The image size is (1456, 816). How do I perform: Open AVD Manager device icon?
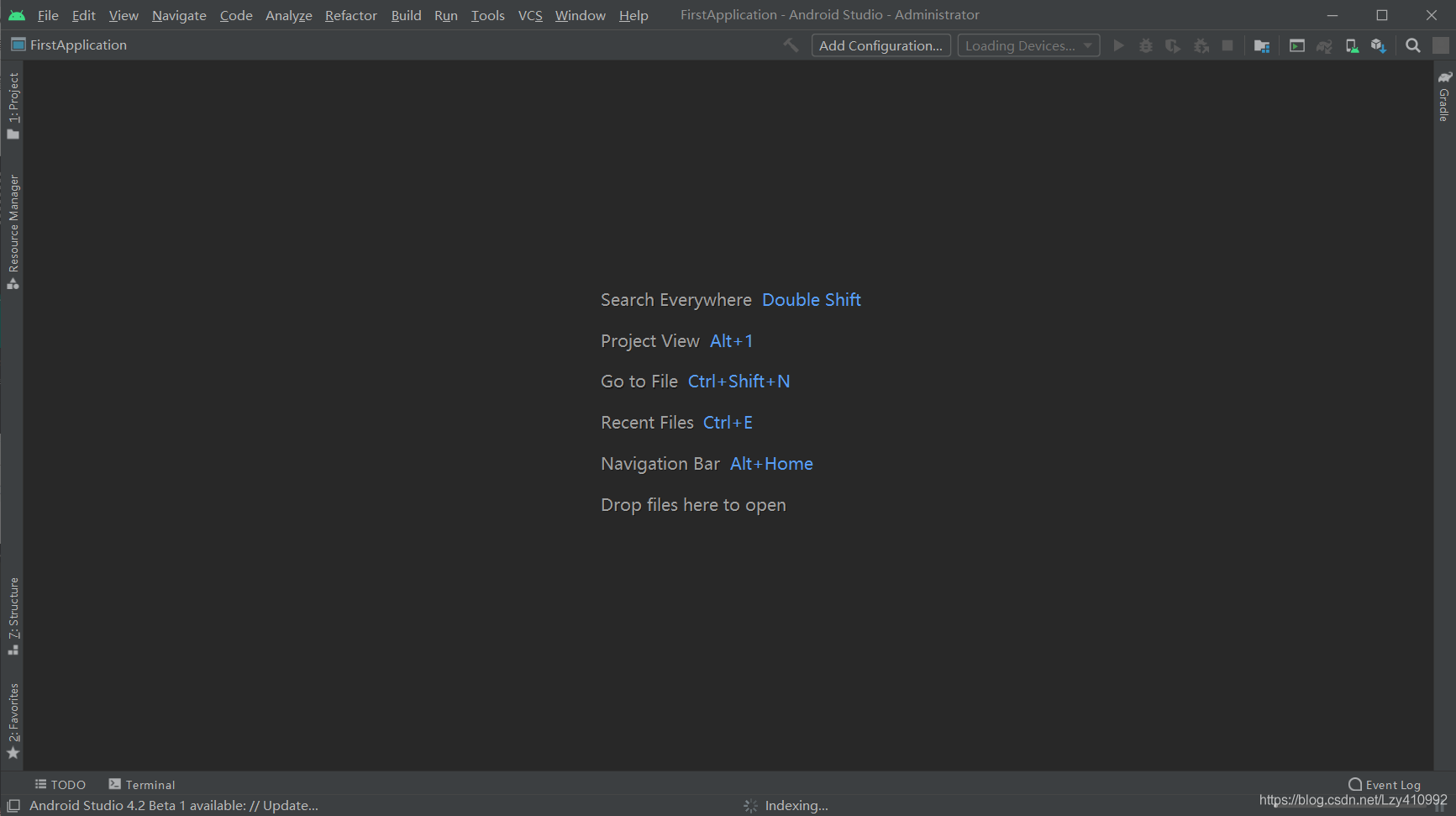coord(1352,45)
